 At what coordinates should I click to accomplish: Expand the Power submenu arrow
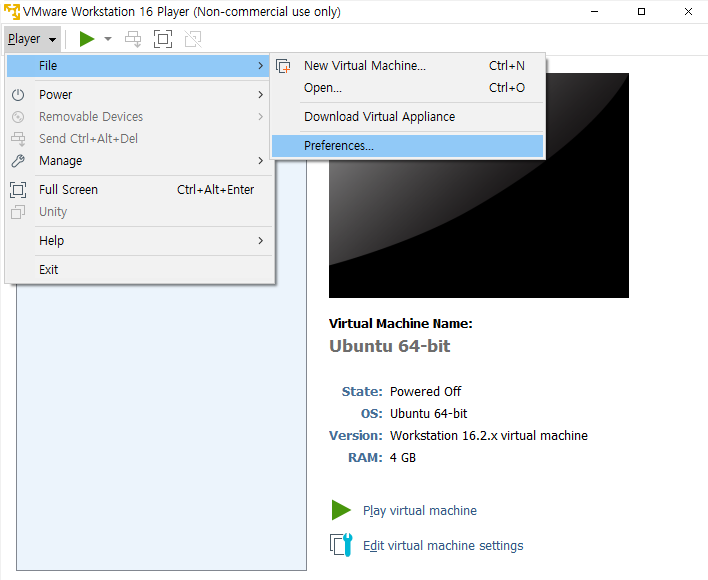click(261, 95)
